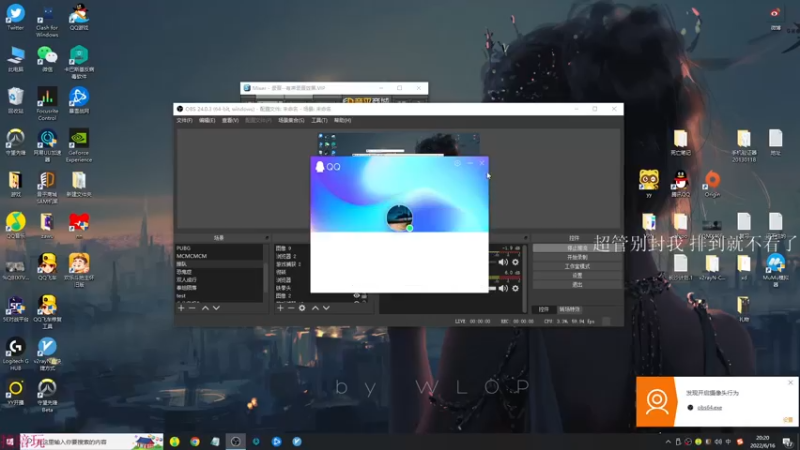This screenshot has width=800, height=450.
Task: Dismiss the camera notification popup
Action: click(791, 383)
